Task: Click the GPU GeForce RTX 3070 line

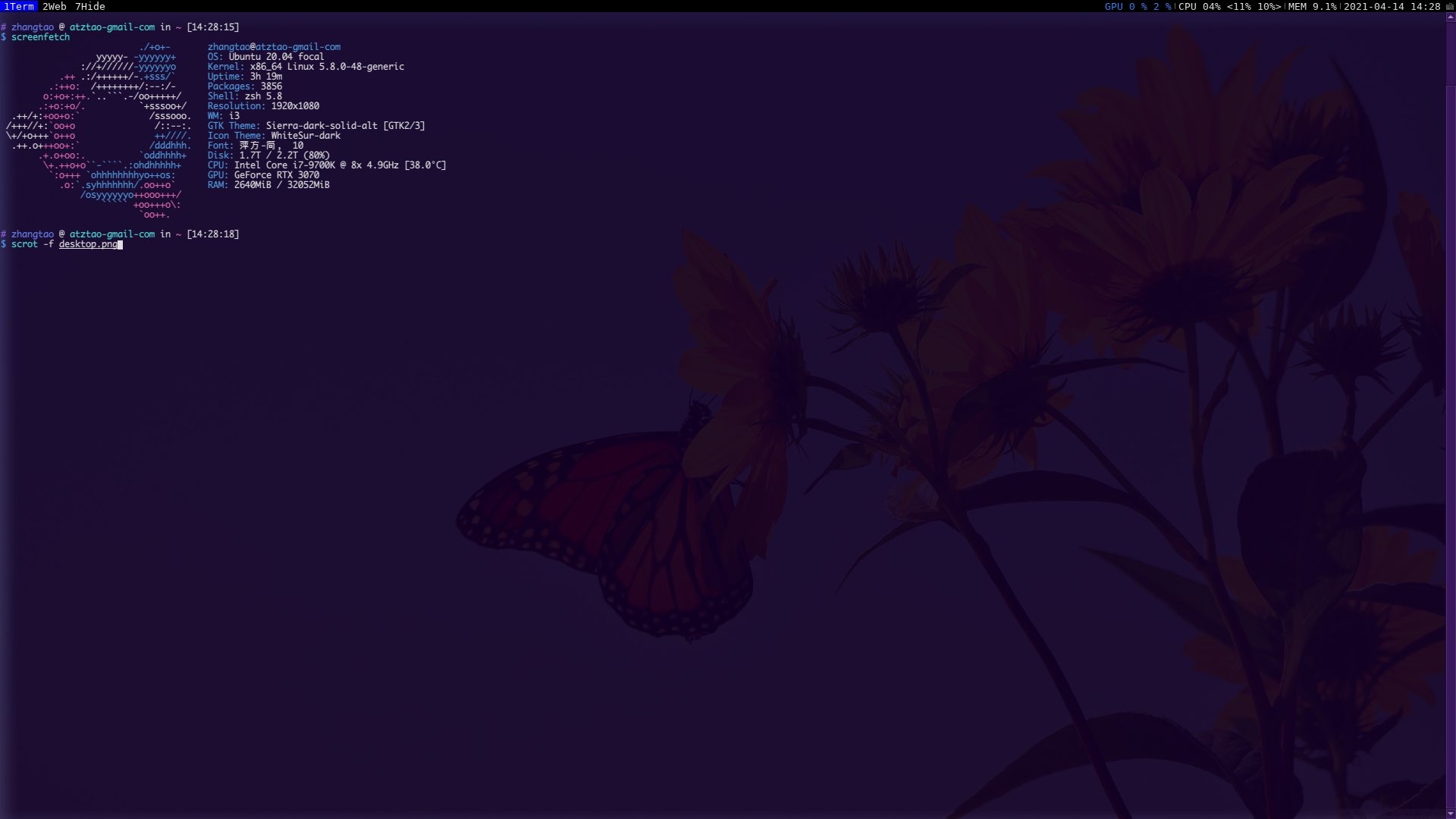Action: pyautogui.click(x=263, y=175)
